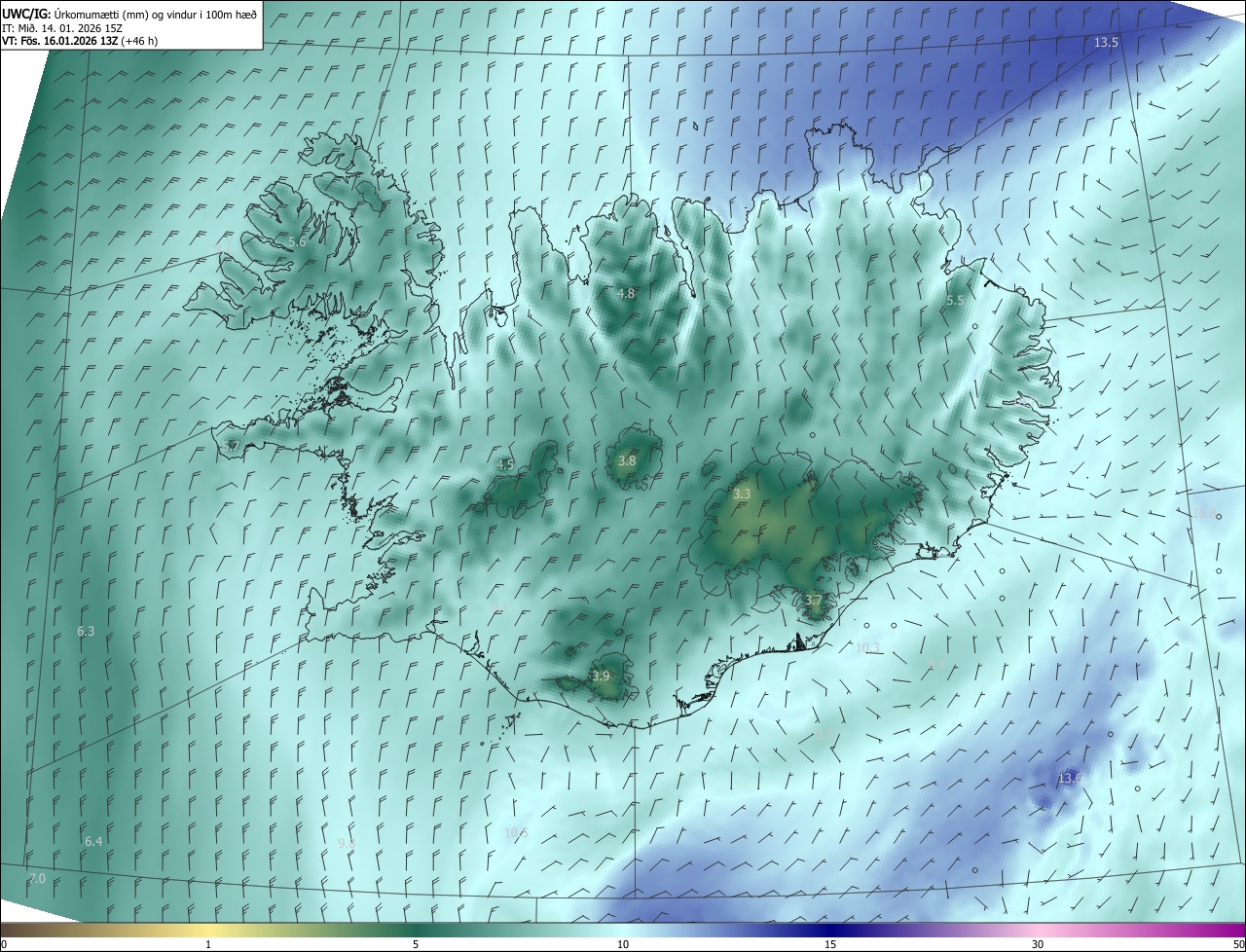Select the IT: Mið. 14. 01. 2026 15Z line
Image resolution: width=1246 pixels, height=952 pixels.
tap(62, 27)
